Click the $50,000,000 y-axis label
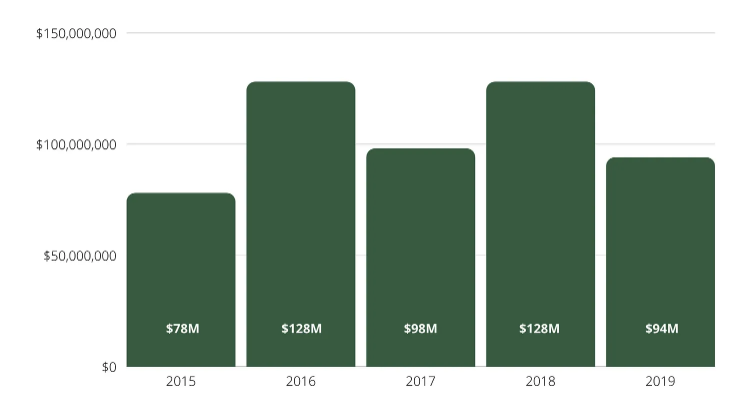Viewport: 742px width, 401px height. coord(80,256)
